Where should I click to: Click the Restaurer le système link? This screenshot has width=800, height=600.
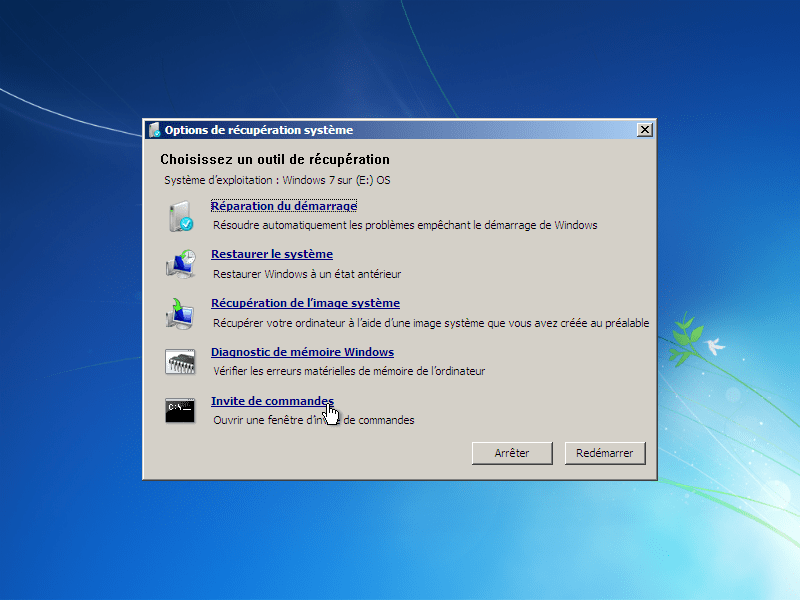pyautogui.click(x=272, y=254)
